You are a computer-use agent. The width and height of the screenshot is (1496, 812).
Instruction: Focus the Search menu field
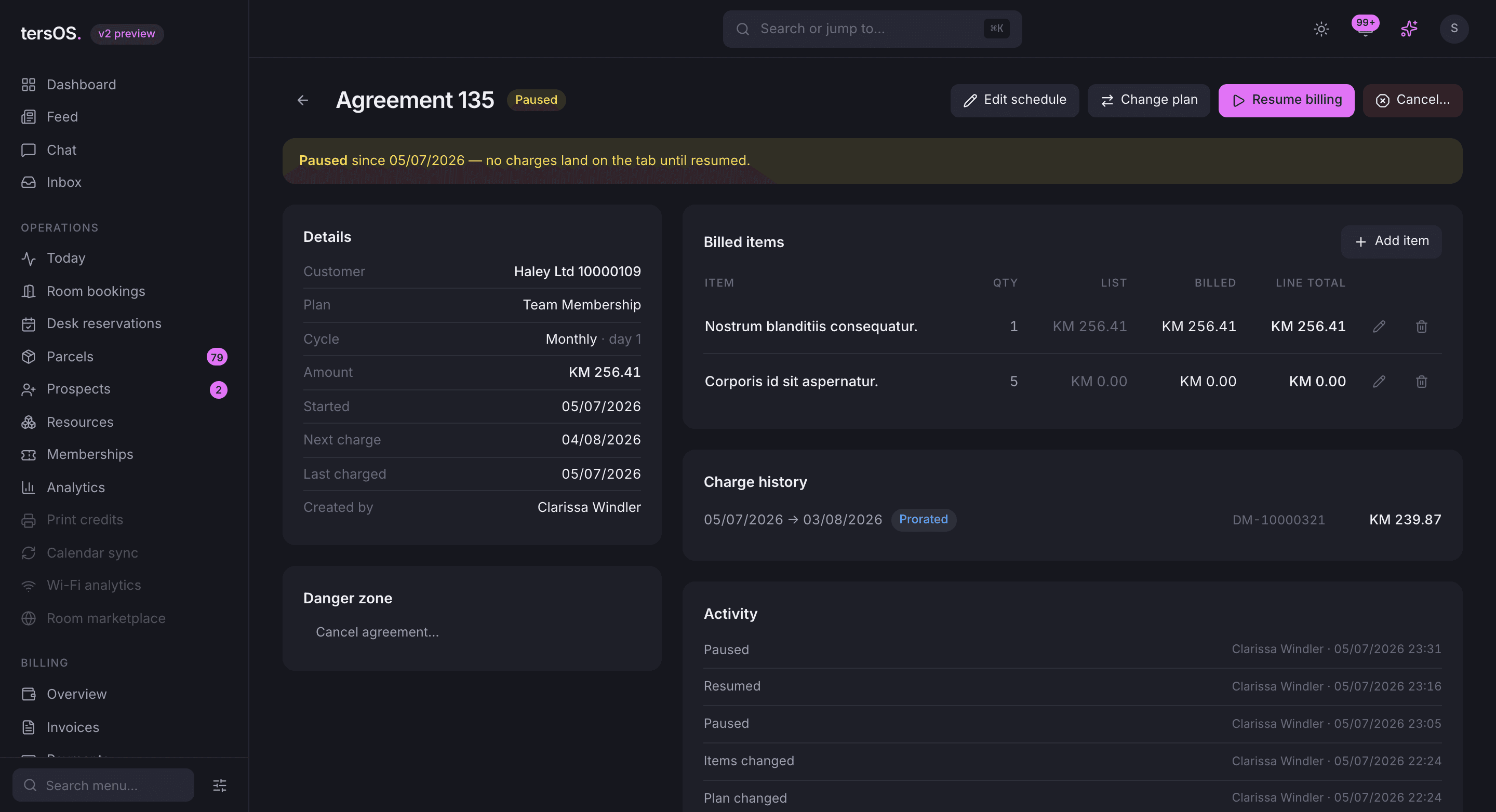103,786
